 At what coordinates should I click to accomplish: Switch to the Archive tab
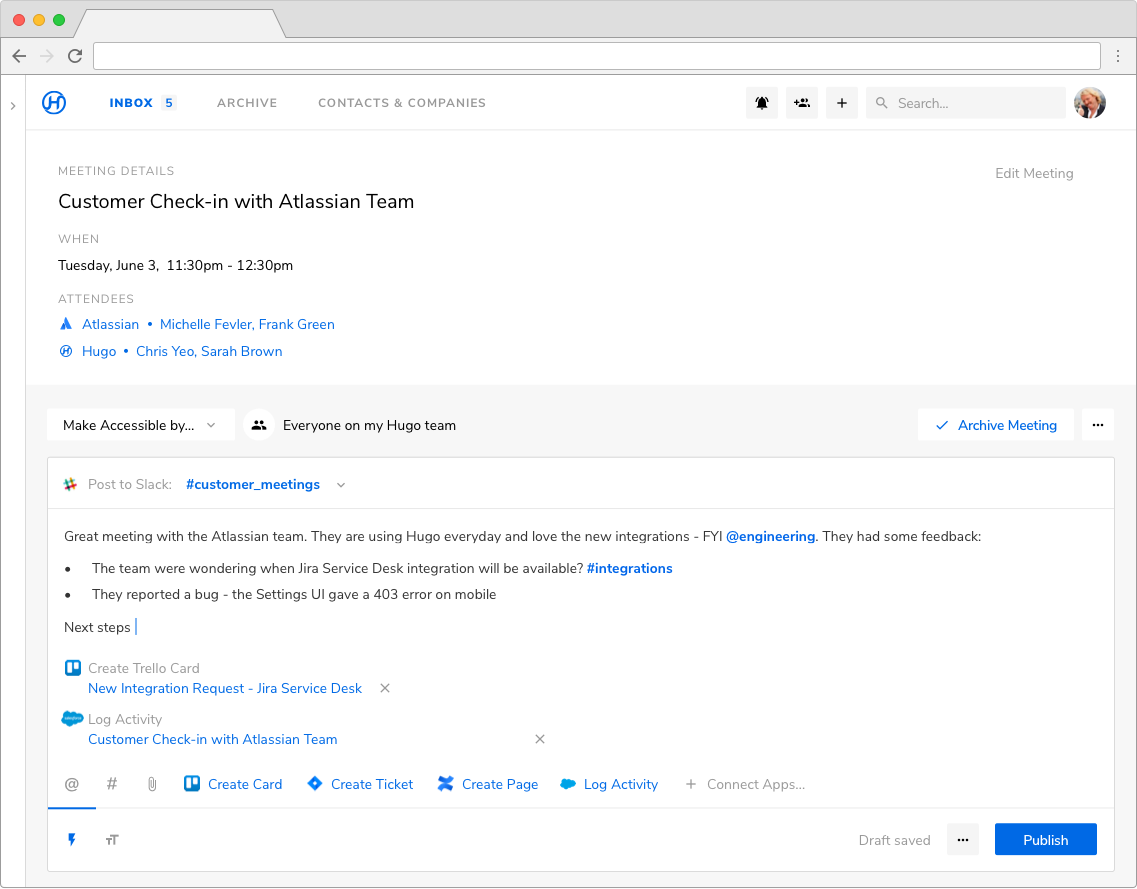[x=247, y=103]
